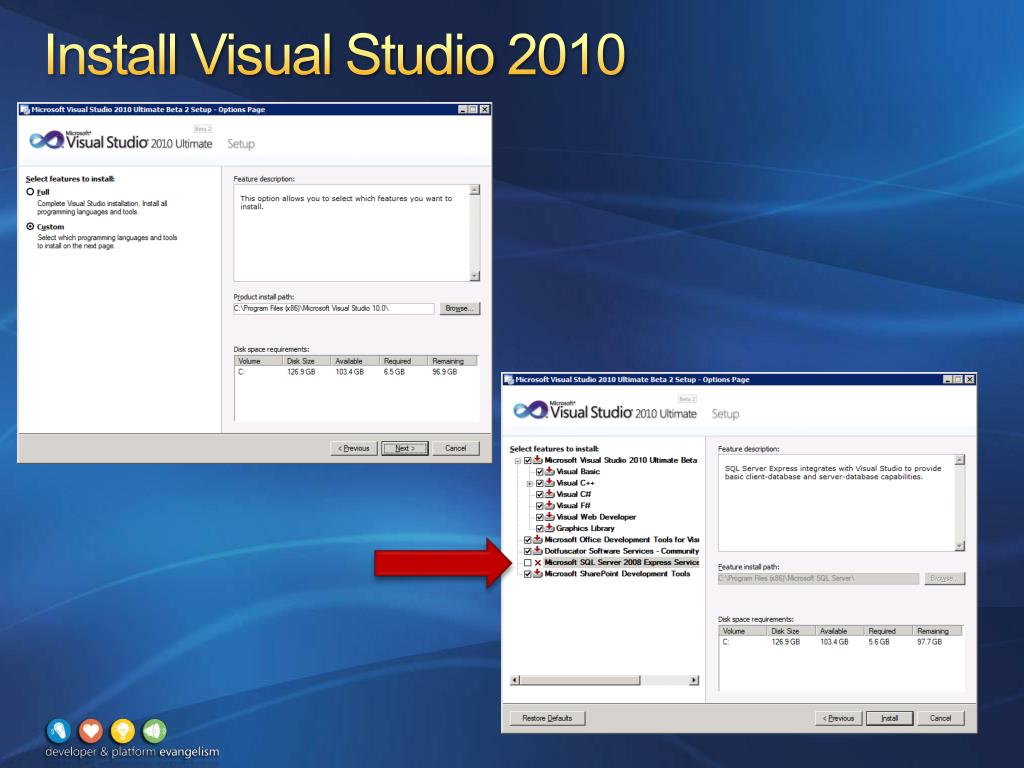The image size is (1024, 768).
Task: Click the second window's title bar icon
Action: coord(509,379)
